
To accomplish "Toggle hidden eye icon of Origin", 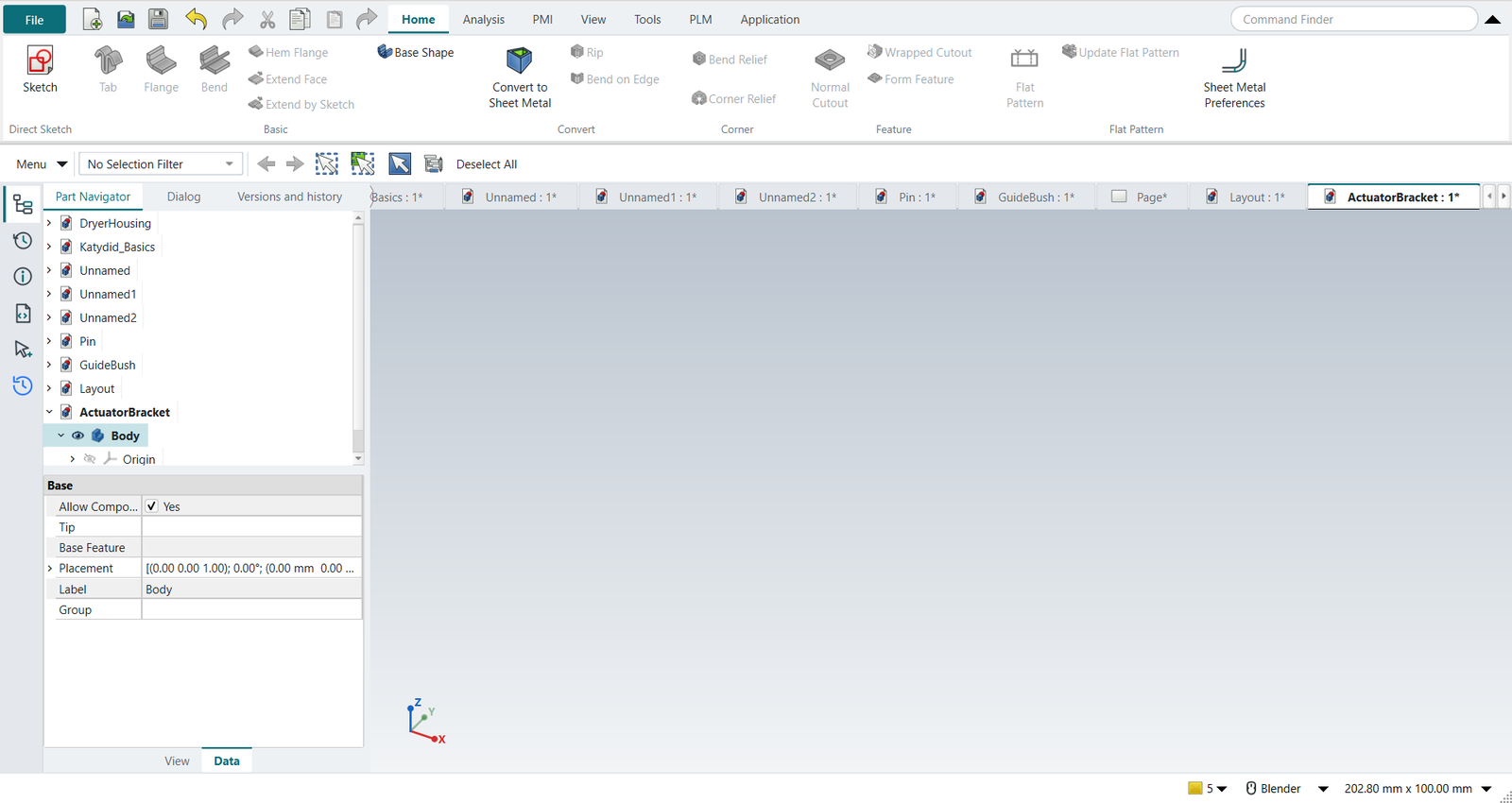I will (x=90, y=459).
